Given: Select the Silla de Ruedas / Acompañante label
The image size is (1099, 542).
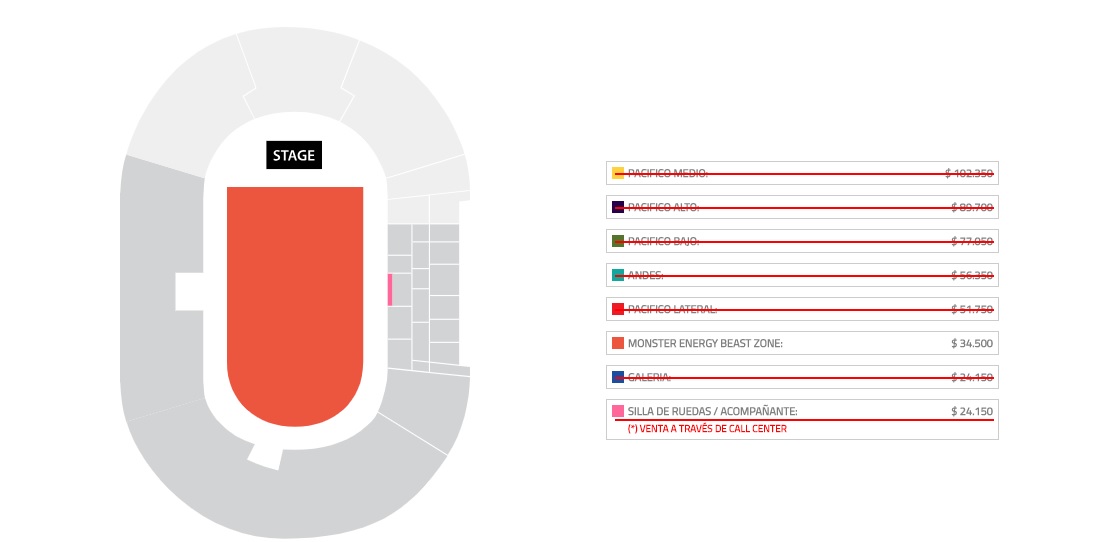Looking at the screenshot, I should click(x=712, y=411).
